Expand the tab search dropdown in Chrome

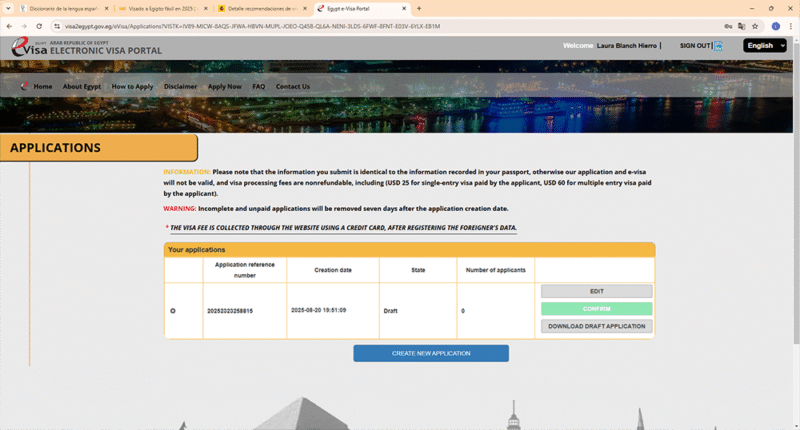[9, 8]
